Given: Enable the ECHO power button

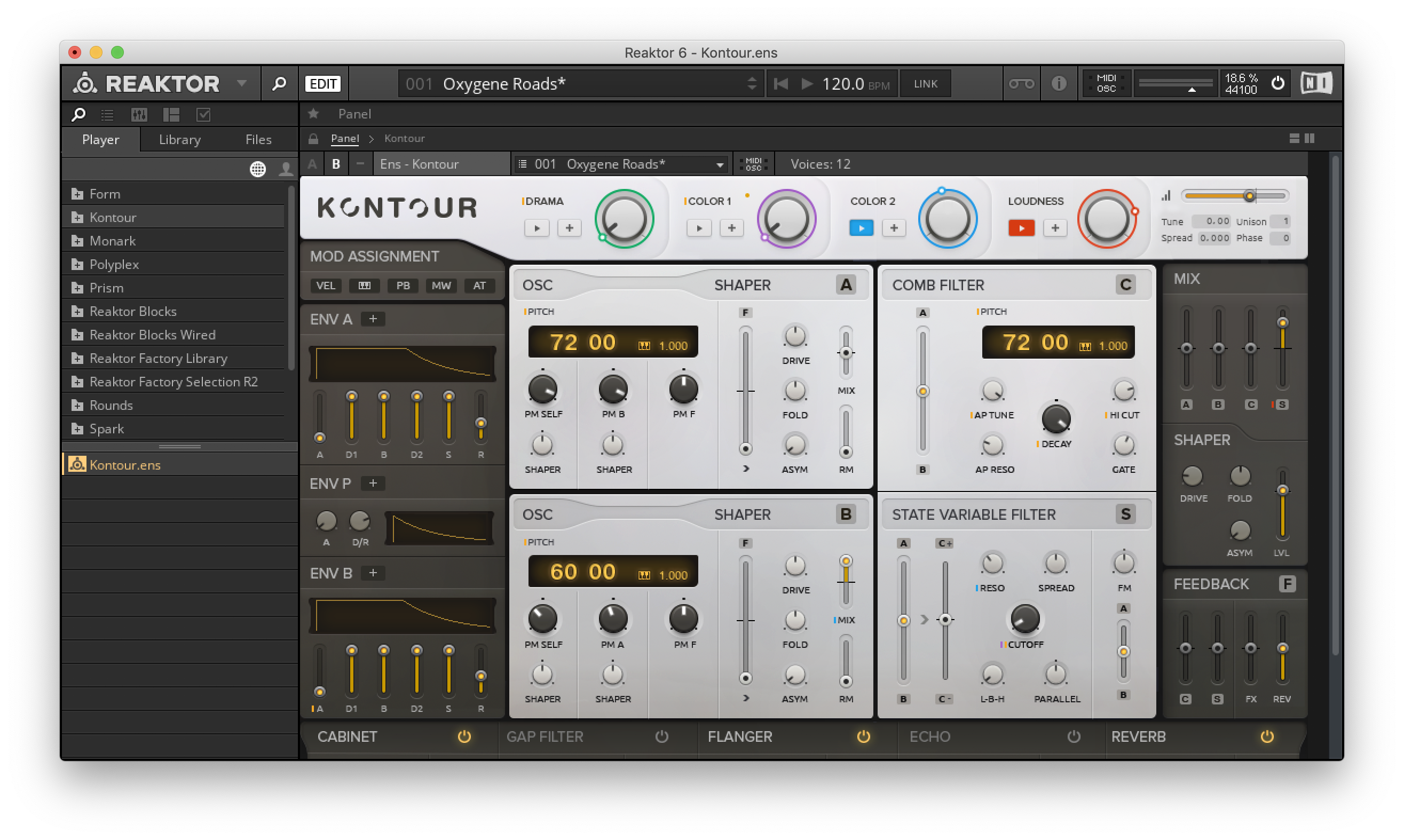Looking at the screenshot, I should [x=1074, y=736].
